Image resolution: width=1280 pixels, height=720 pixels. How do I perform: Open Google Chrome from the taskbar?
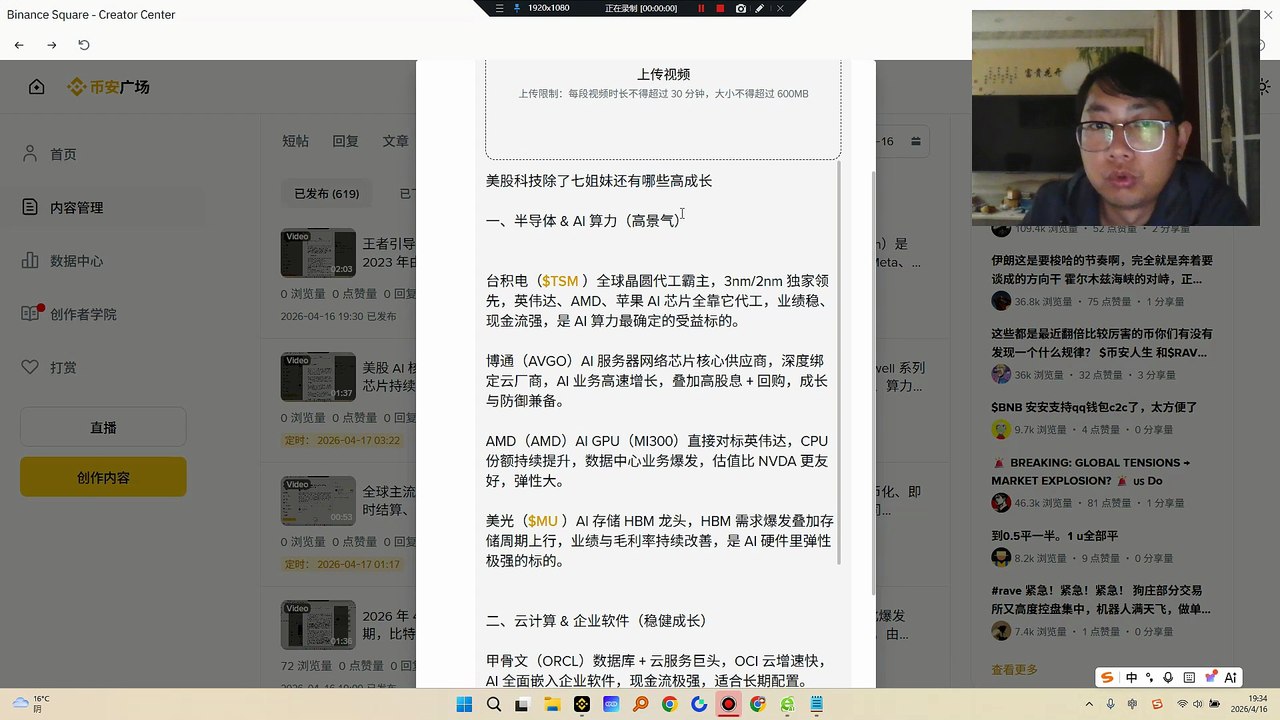coord(670,704)
